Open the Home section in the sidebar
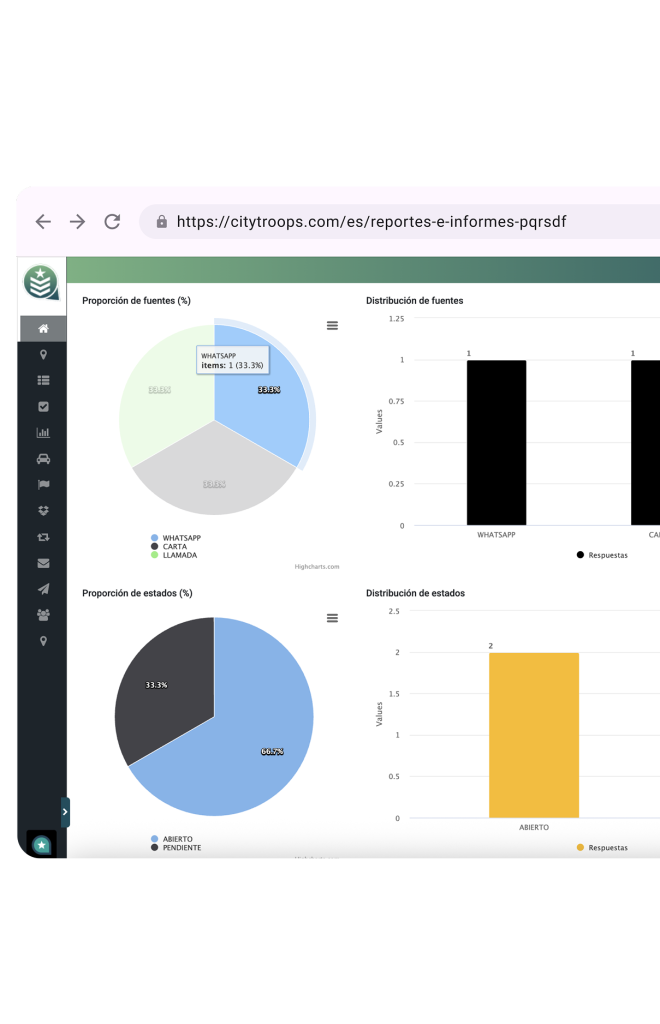Viewport: 660px width, 1024px height. pos(43,328)
